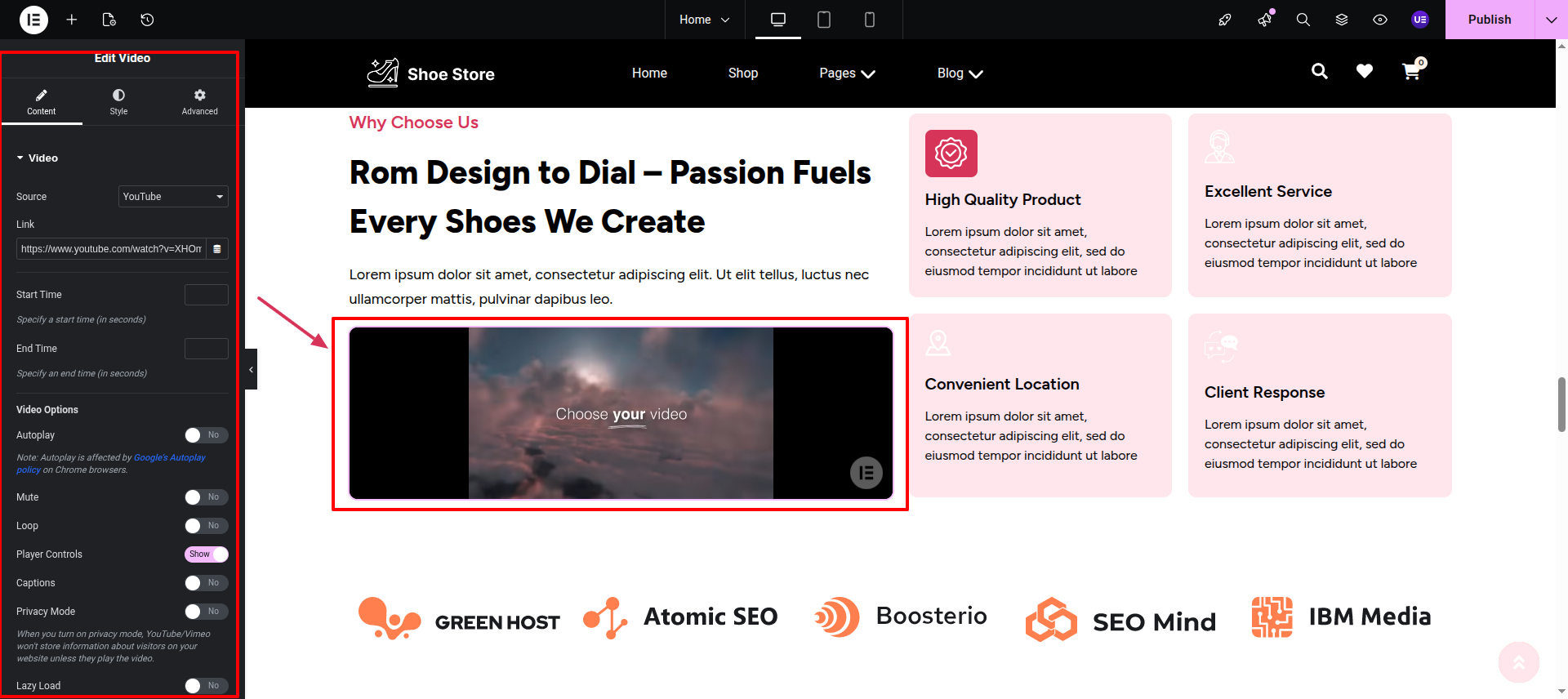Click the Start Time input field
Viewport: 1568px width, 699px height.
point(206,295)
